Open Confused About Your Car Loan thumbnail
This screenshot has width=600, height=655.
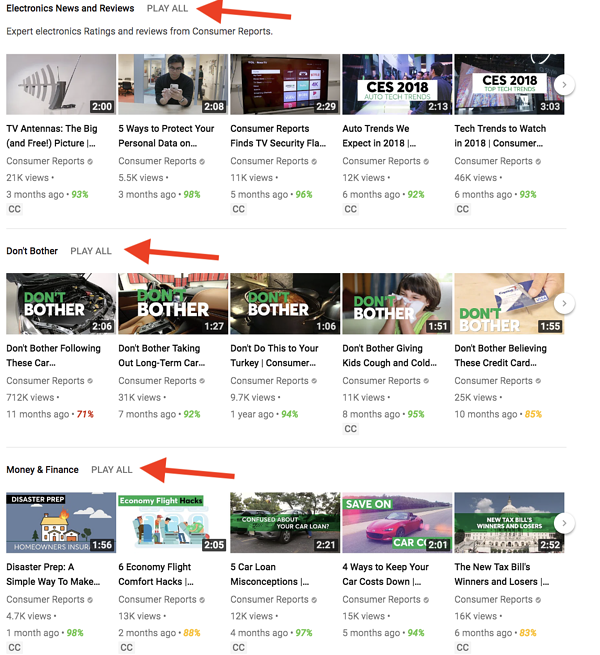click(285, 523)
